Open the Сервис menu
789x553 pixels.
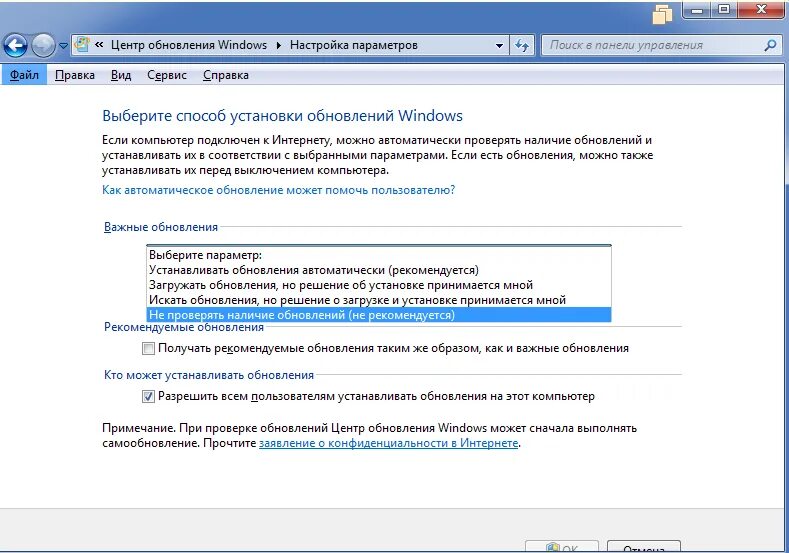(167, 75)
